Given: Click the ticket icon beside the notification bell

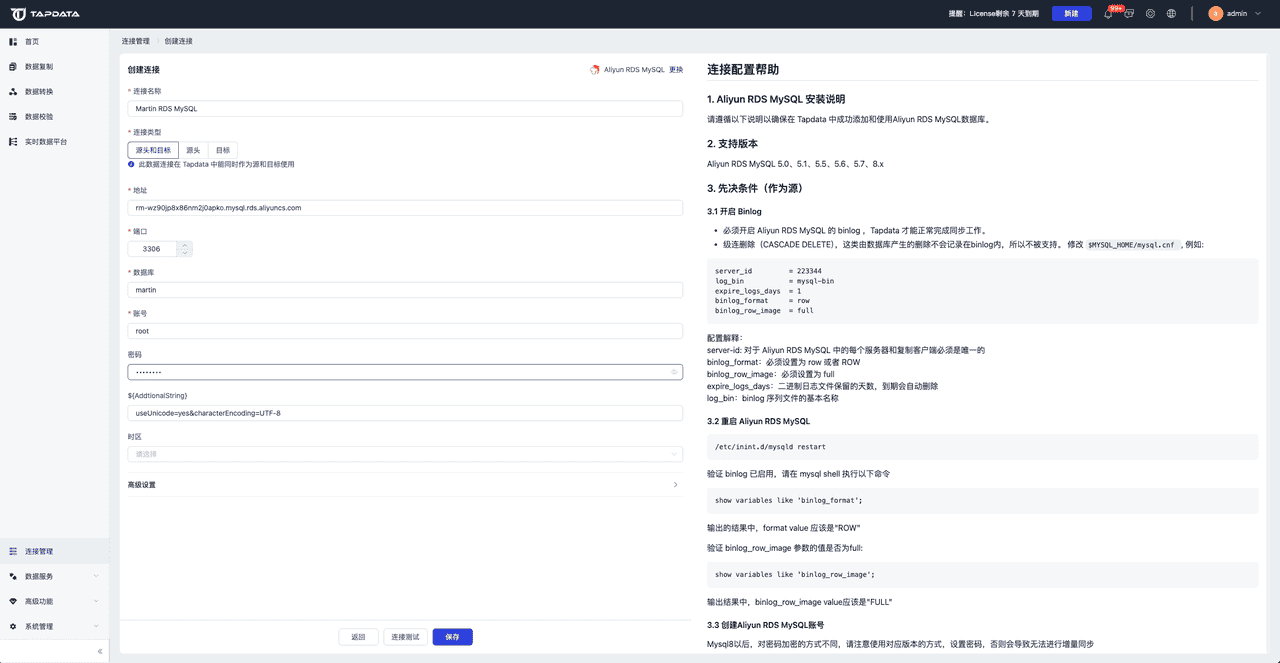Looking at the screenshot, I should pyautogui.click(x=1130, y=14).
